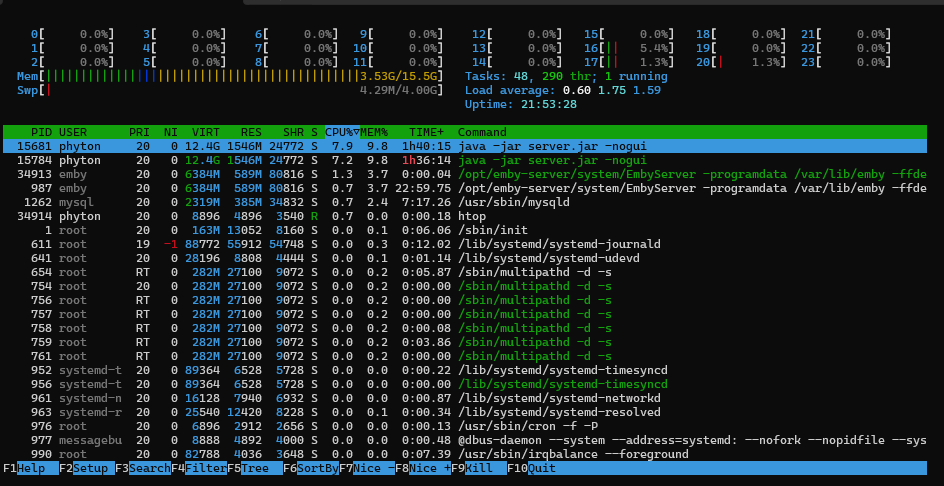
Task: Click the 3.53G/15.5G memory value
Action: 399,76
